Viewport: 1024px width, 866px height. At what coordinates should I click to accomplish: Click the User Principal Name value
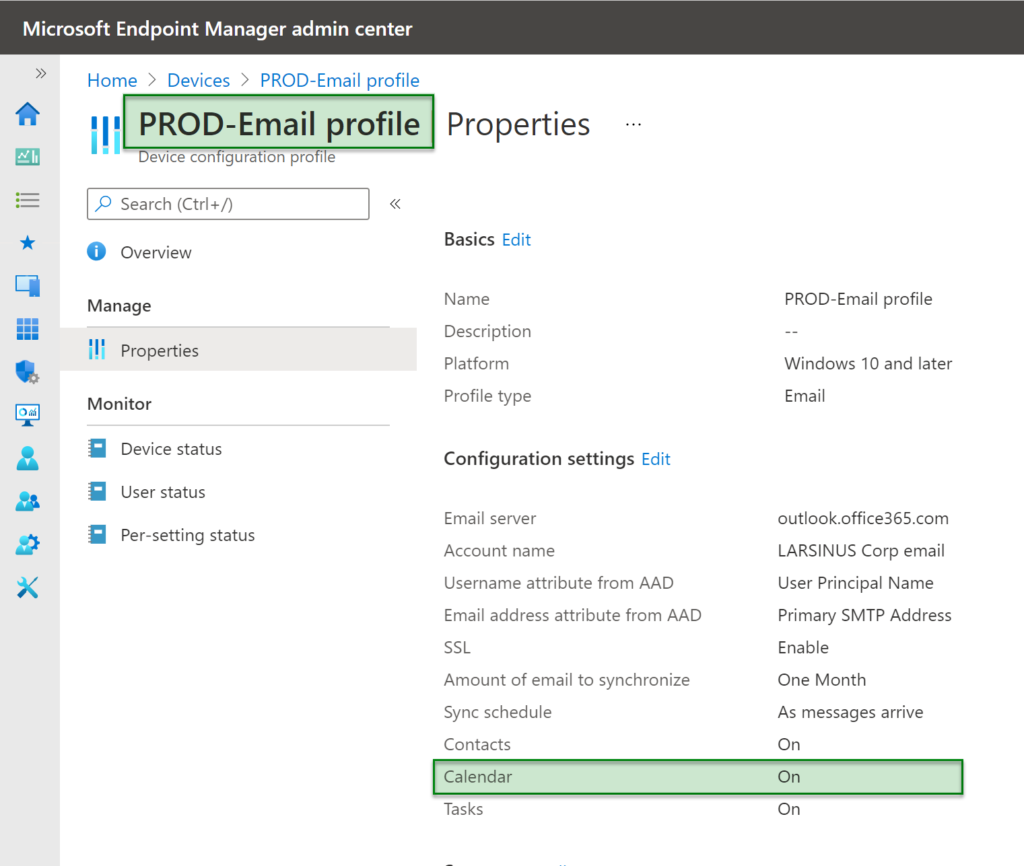tap(856, 583)
